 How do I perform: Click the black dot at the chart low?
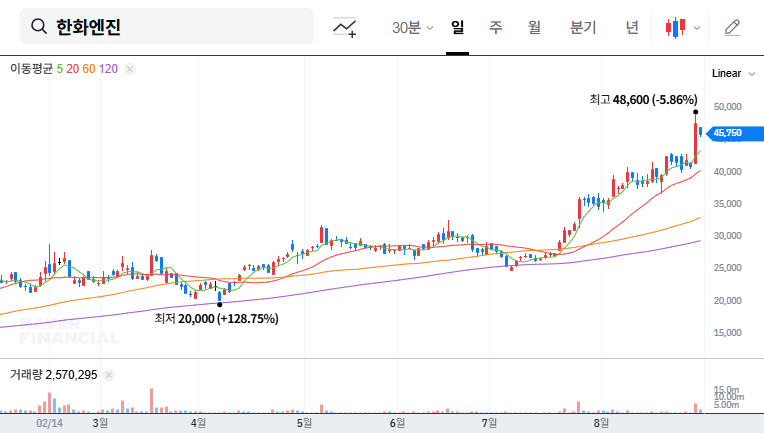click(219, 305)
